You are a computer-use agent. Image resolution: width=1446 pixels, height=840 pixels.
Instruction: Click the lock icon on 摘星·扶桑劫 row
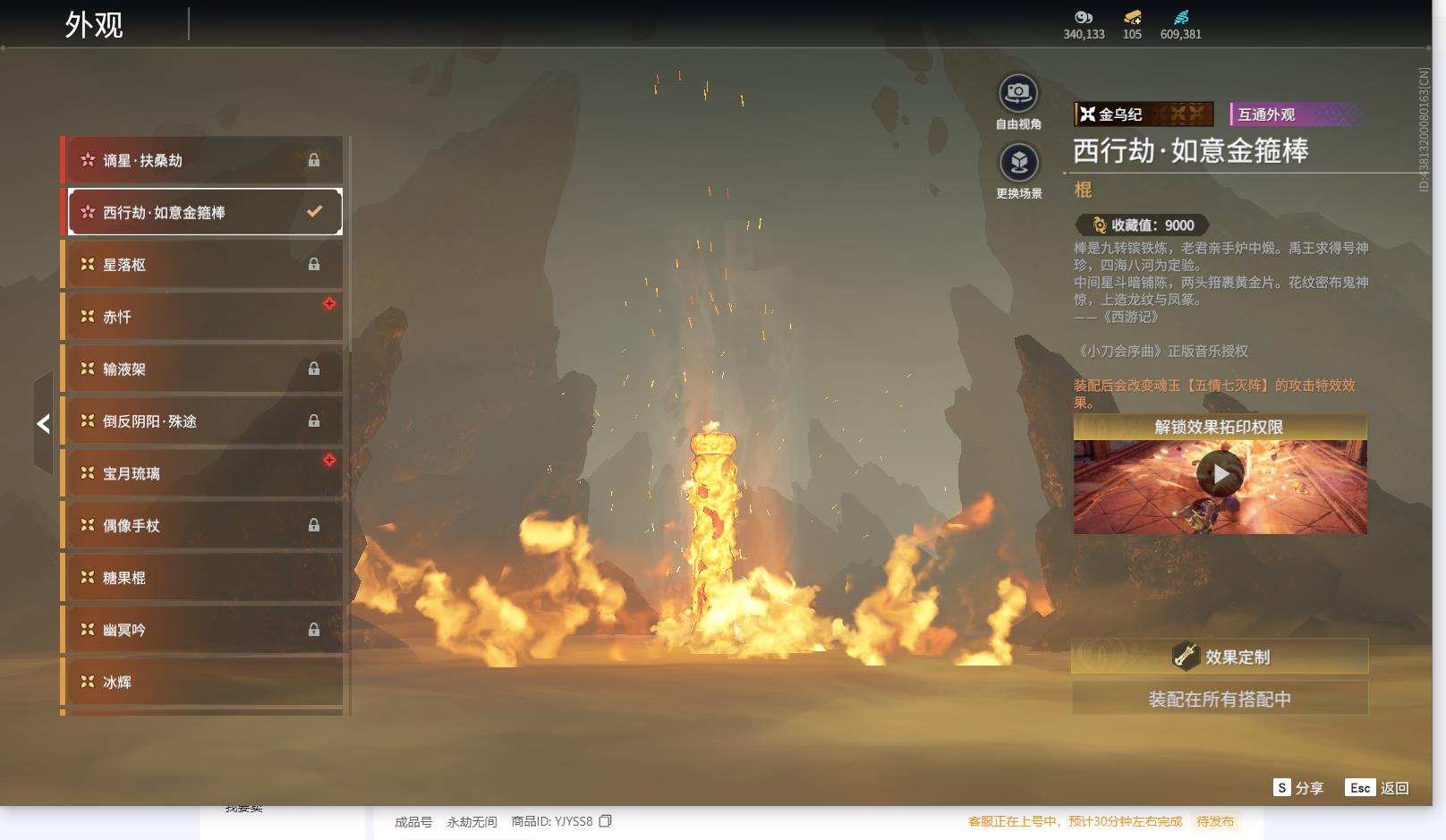click(x=314, y=160)
